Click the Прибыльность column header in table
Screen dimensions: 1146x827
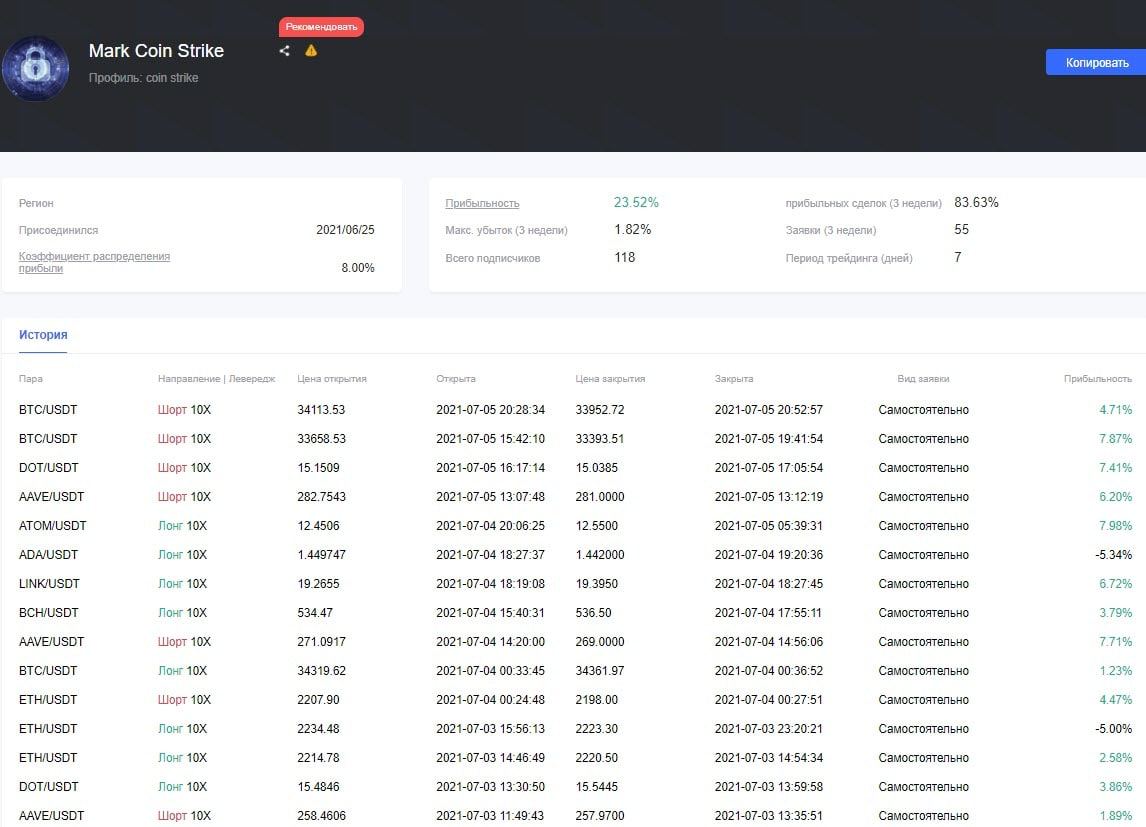(1098, 378)
